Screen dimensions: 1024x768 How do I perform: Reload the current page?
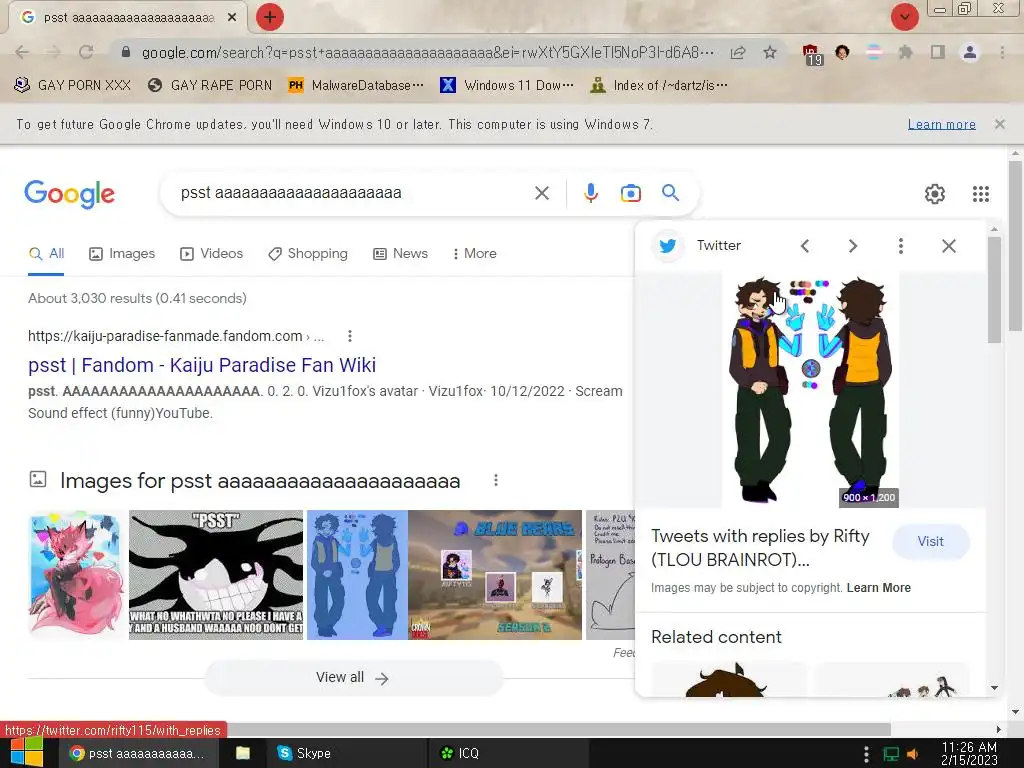point(86,52)
